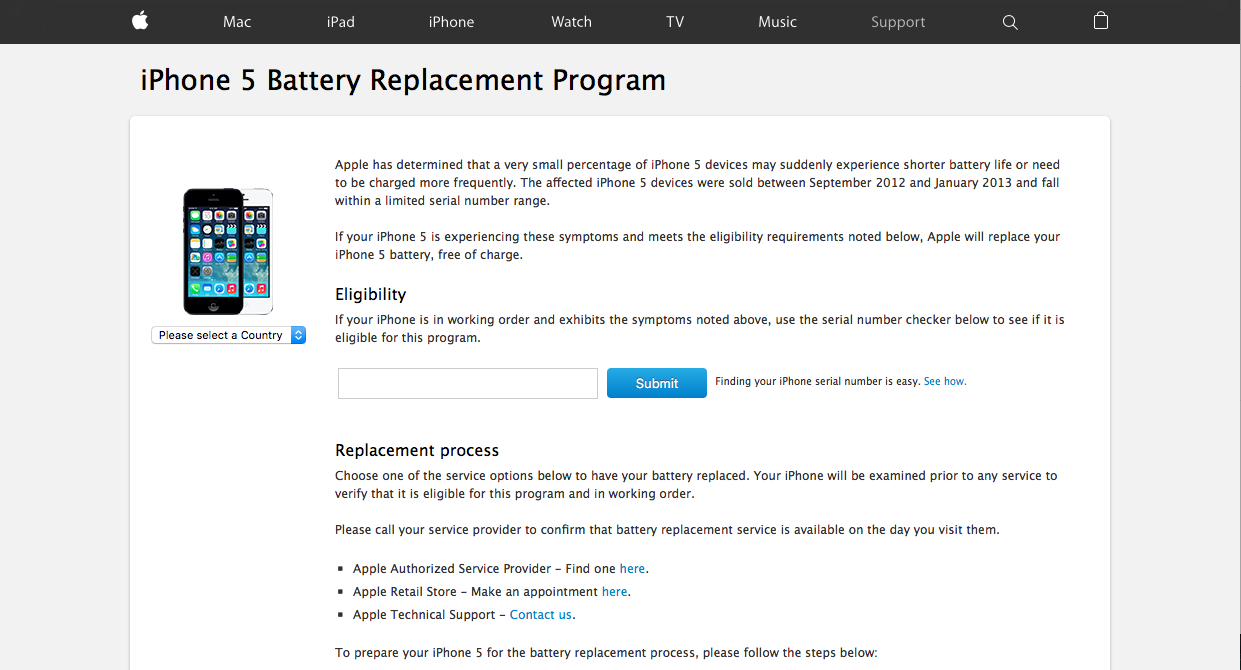Open the See how link
Viewport: 1241px width, 670px height.
(x=944, y=382)
